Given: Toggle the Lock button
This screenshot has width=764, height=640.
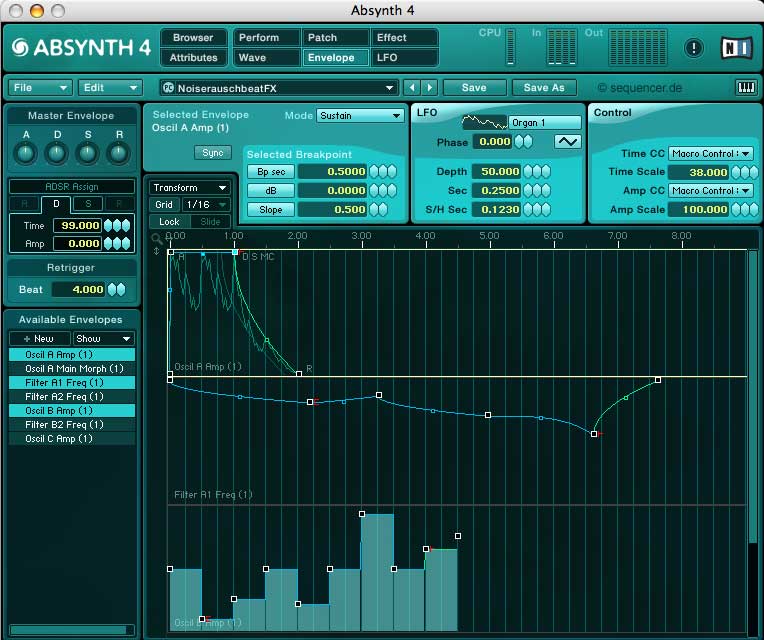Looking at the screenshot, I should tap(169, 222).
